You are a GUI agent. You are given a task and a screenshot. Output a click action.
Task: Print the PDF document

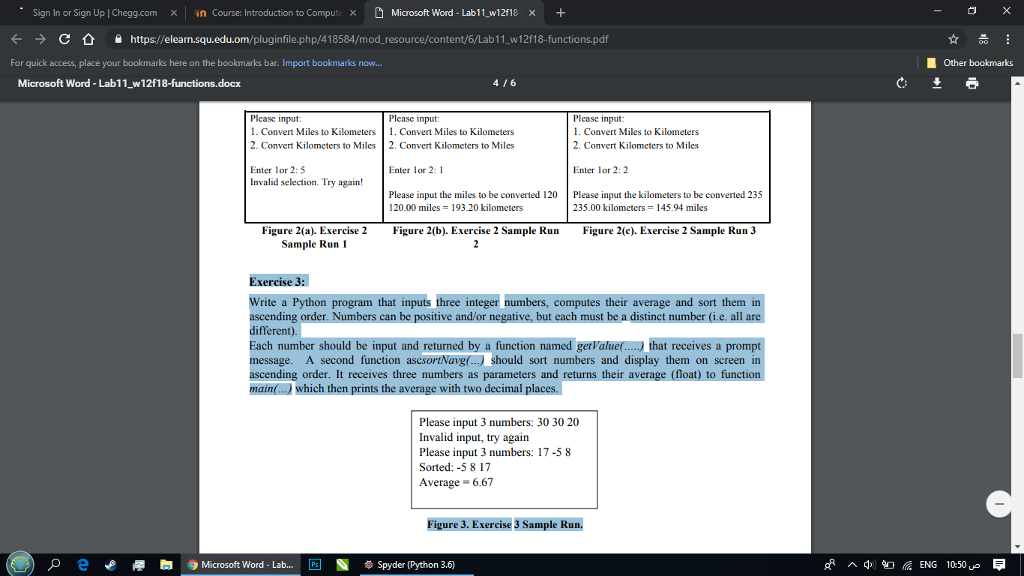[x=972, y=83]
